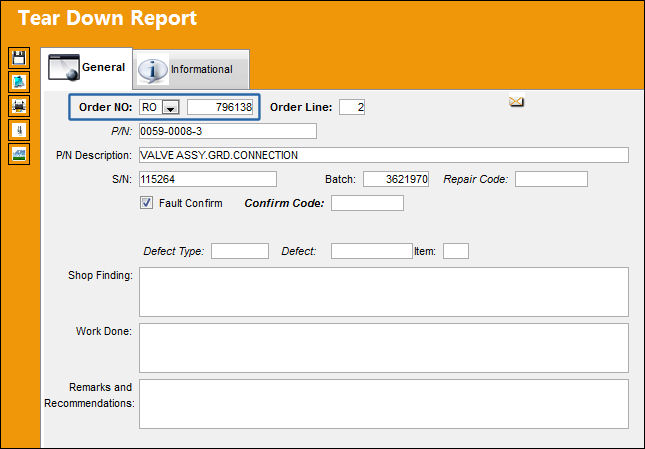Click the Fault Confirm label text
This screenshot has height=449, width=645.
[x=191, y=203]
